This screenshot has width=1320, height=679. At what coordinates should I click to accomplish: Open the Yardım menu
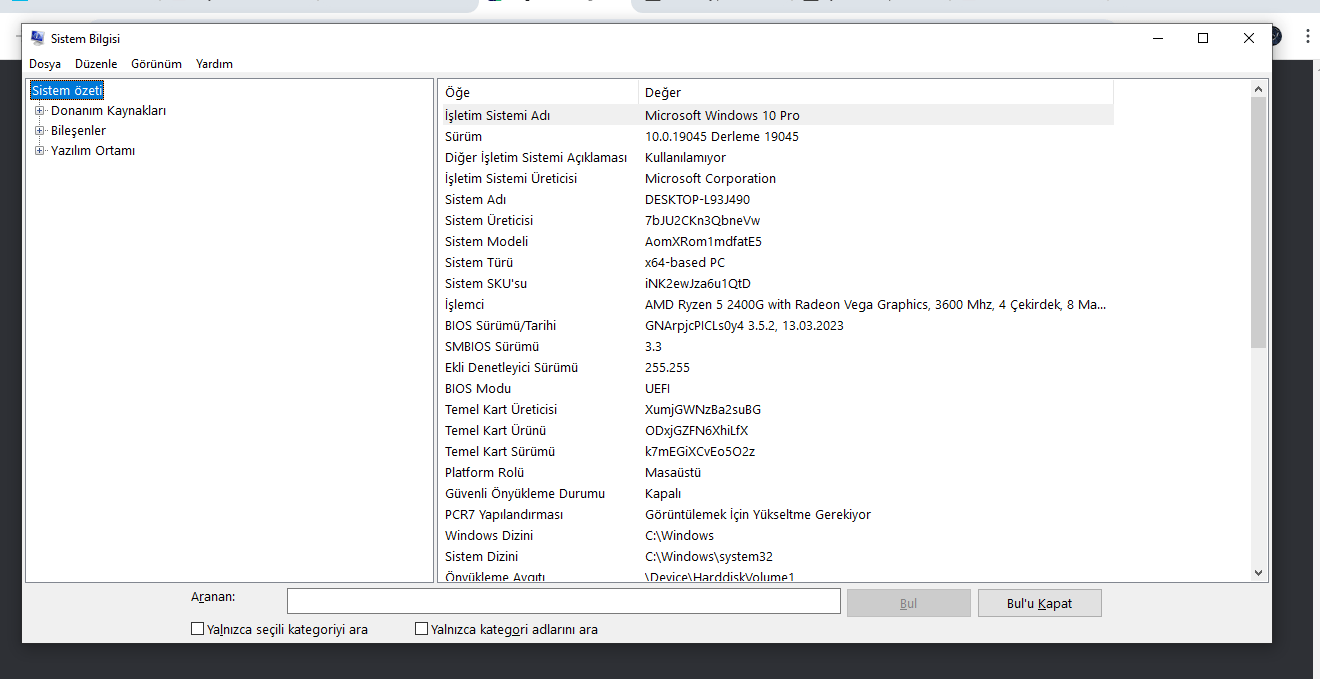tap(214, 64)
